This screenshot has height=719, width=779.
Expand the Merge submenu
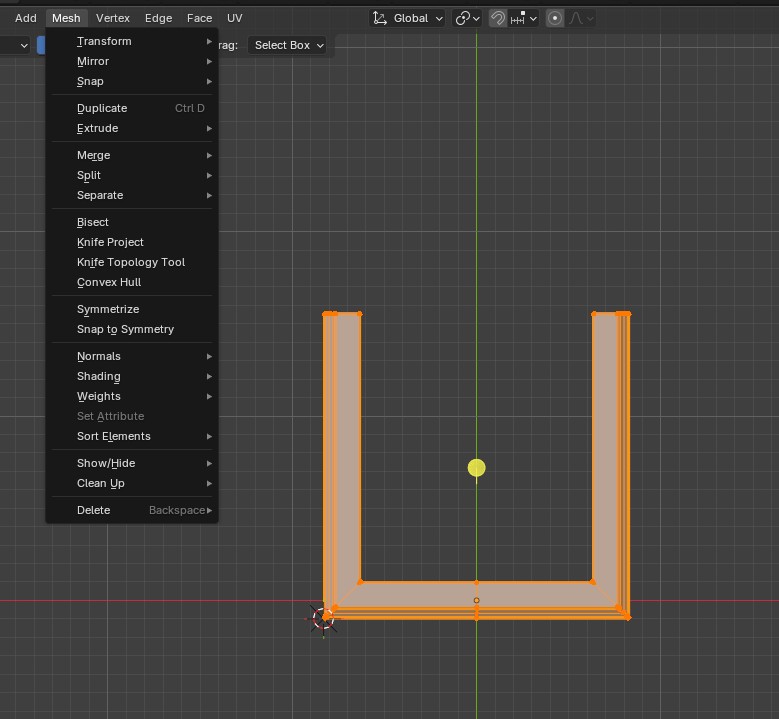click(x=132, y=155)
